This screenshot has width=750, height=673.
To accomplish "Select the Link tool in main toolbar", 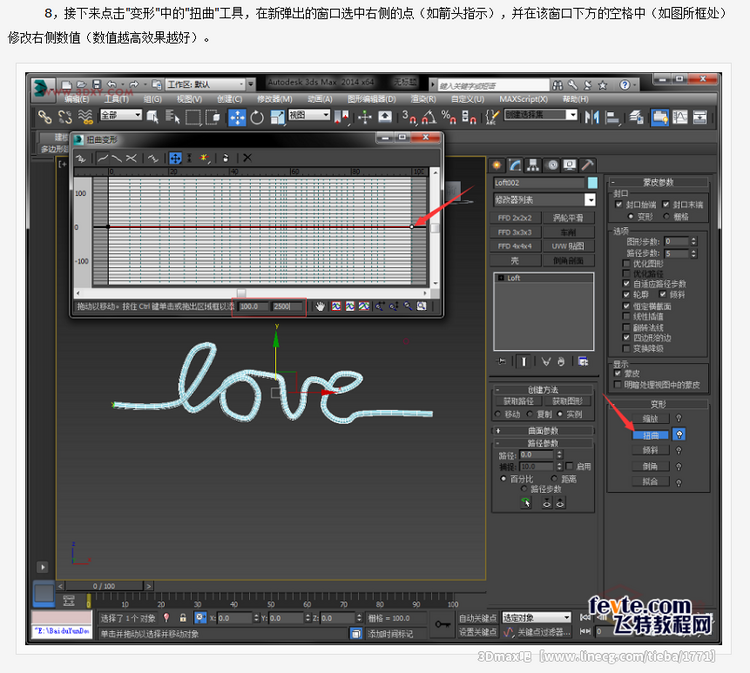I will click(x=45, y=117).
